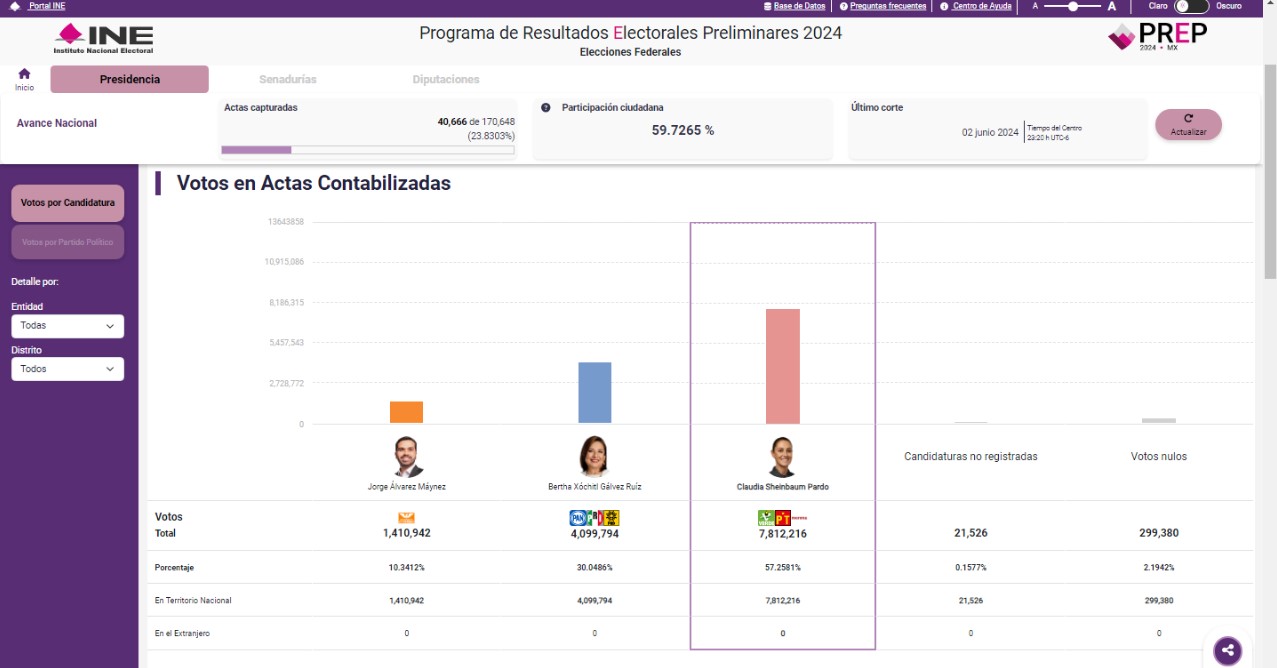Click total votes 7,812,216
This screenshot has height=668, width=1277.
[782, 534]
